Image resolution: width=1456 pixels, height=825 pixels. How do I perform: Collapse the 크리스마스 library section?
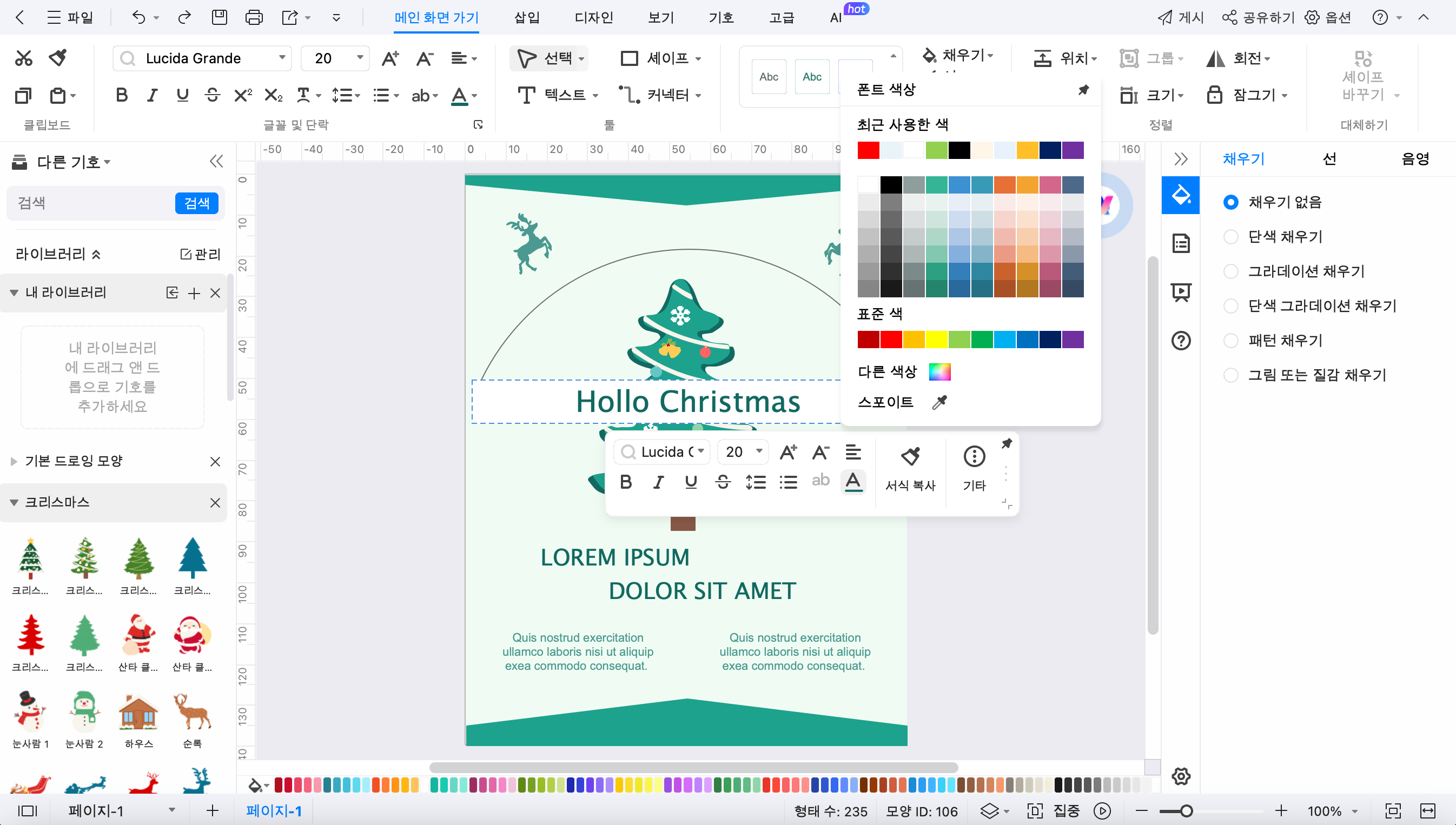pyautogui.click(x=14, y=503)
